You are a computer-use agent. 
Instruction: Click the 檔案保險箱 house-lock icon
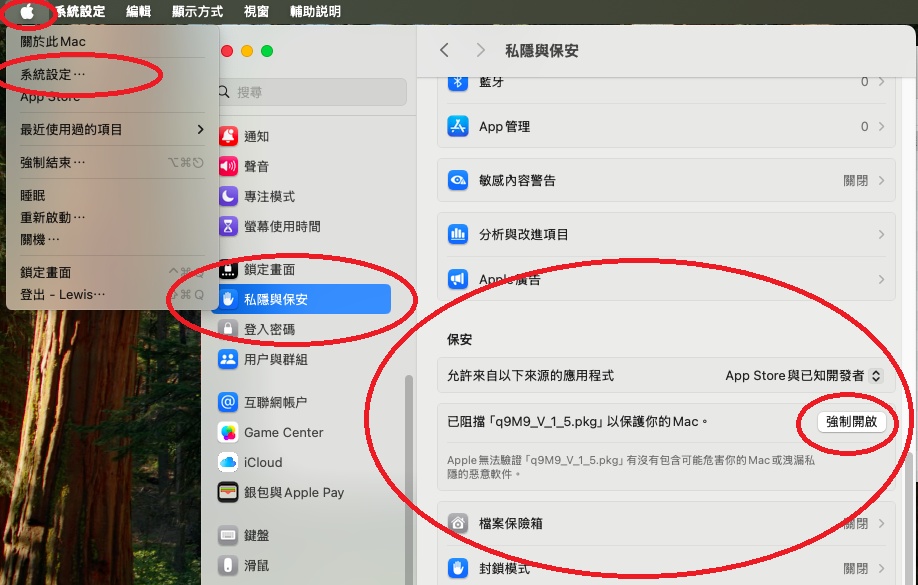pyautogui.click(x=458, y=523)
